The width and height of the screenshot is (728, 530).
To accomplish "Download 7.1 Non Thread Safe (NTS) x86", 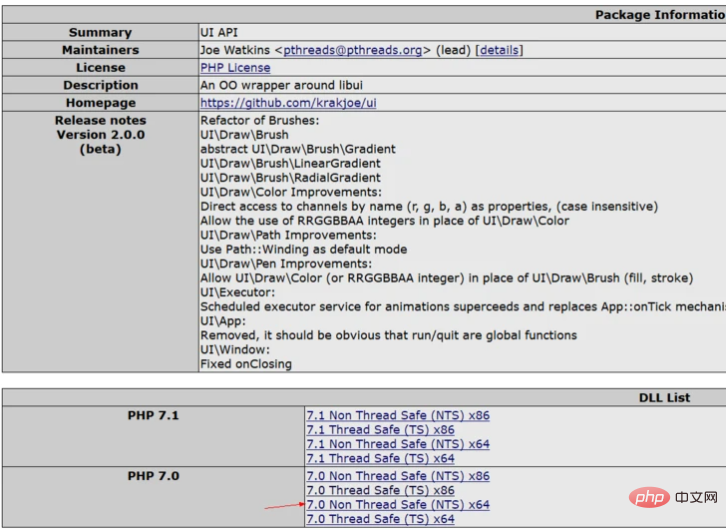I will pyautogui.click(x=398, y=416).
